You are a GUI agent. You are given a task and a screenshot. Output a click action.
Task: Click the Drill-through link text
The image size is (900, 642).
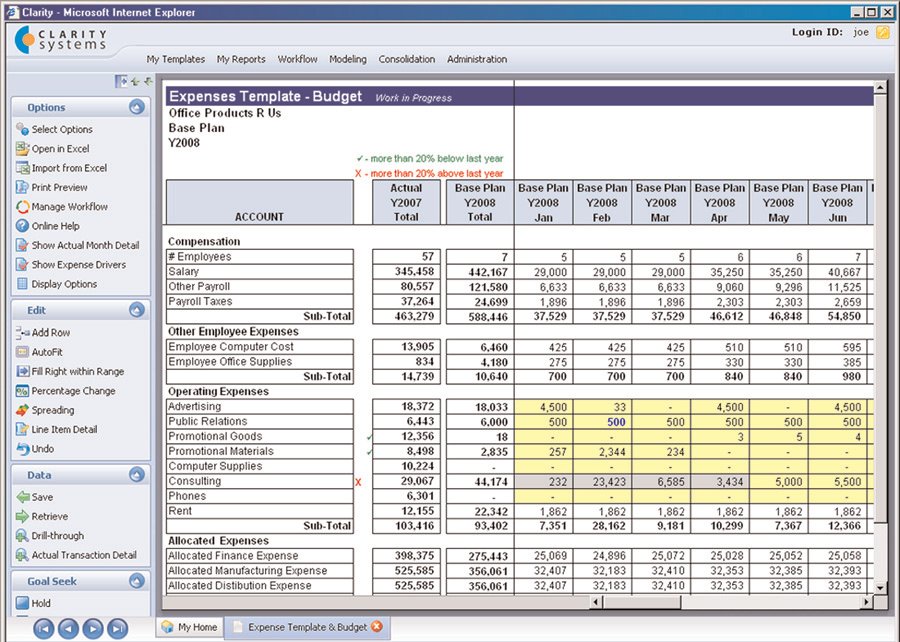click(57, 536)
